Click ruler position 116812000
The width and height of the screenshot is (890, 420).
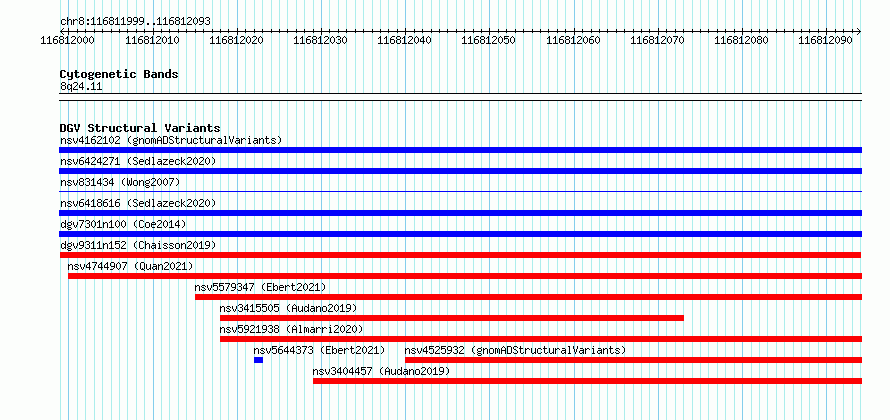click(x=68, y=40)
